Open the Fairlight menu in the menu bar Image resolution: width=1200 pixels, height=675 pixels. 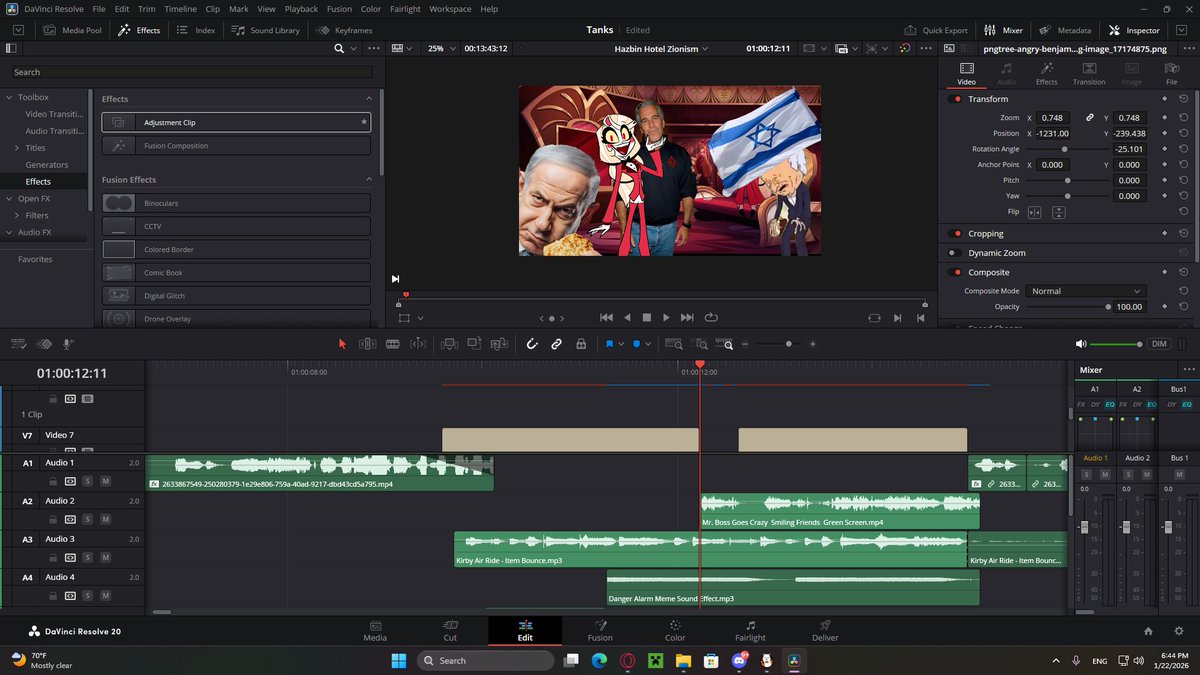coord(405,9)
